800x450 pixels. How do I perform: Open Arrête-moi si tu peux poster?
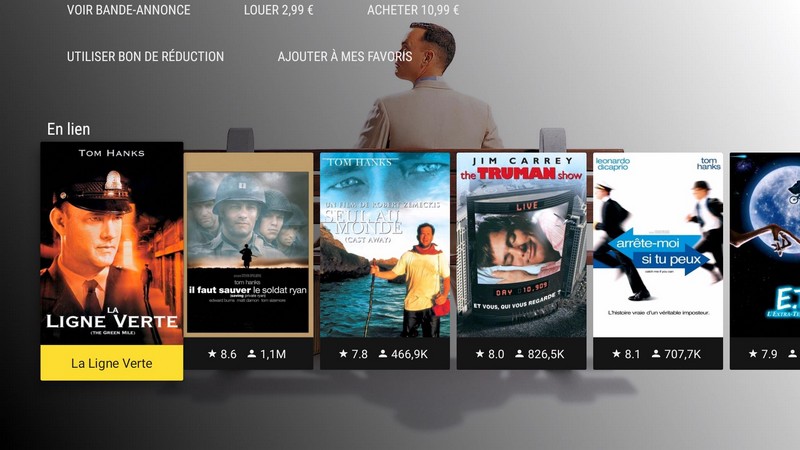pyautogui.click(x=658, y=245)
